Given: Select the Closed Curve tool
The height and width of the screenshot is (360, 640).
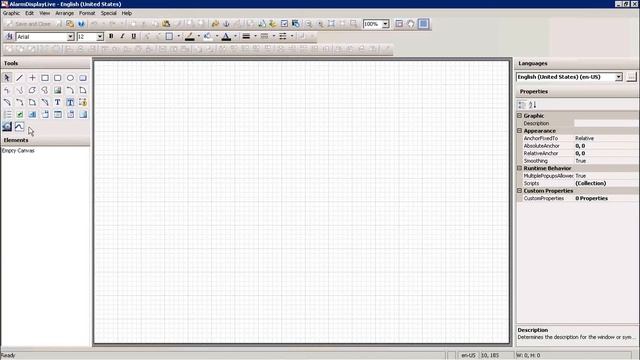Looking at the screenshot, I should click(45, 90).
